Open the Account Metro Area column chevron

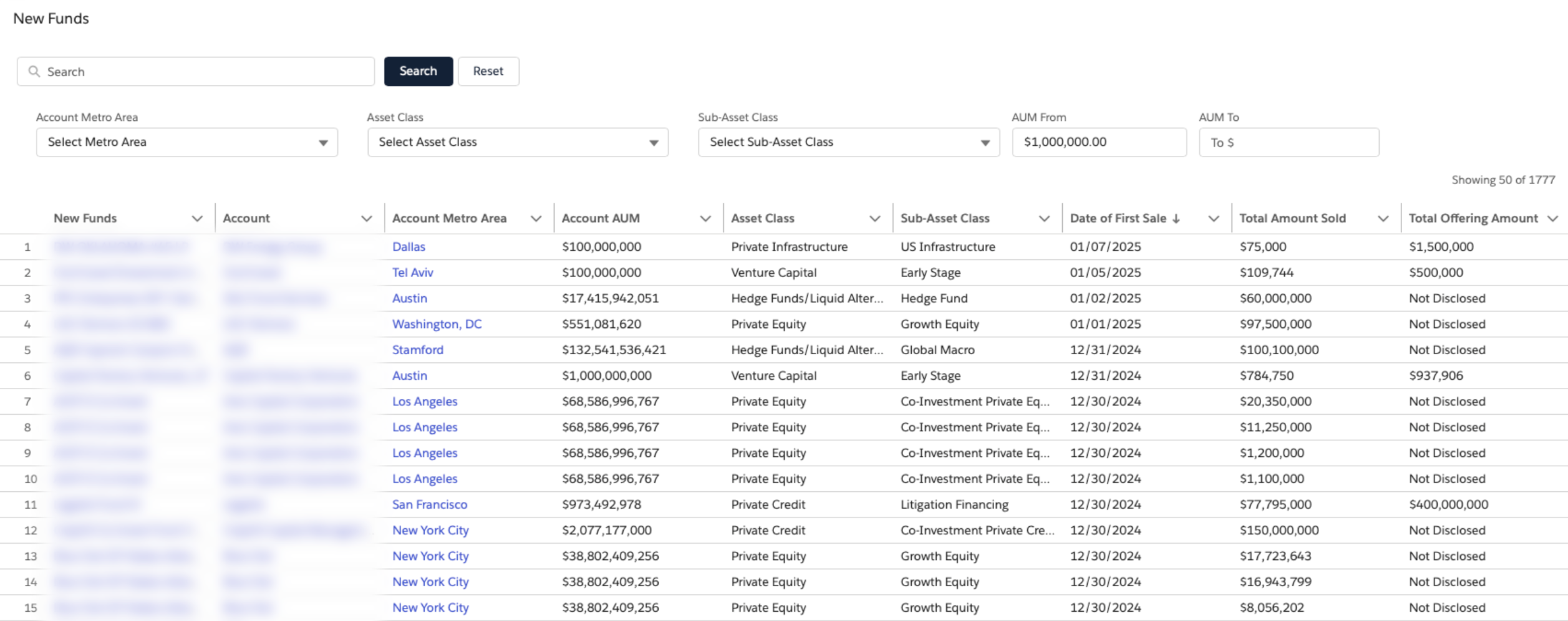coord(536,219)
